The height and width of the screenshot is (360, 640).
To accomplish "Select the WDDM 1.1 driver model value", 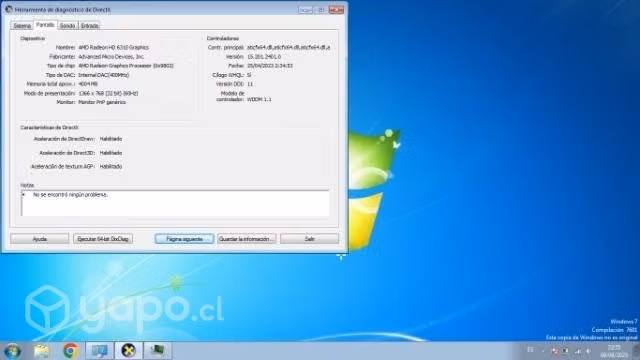I will point(259,100).
